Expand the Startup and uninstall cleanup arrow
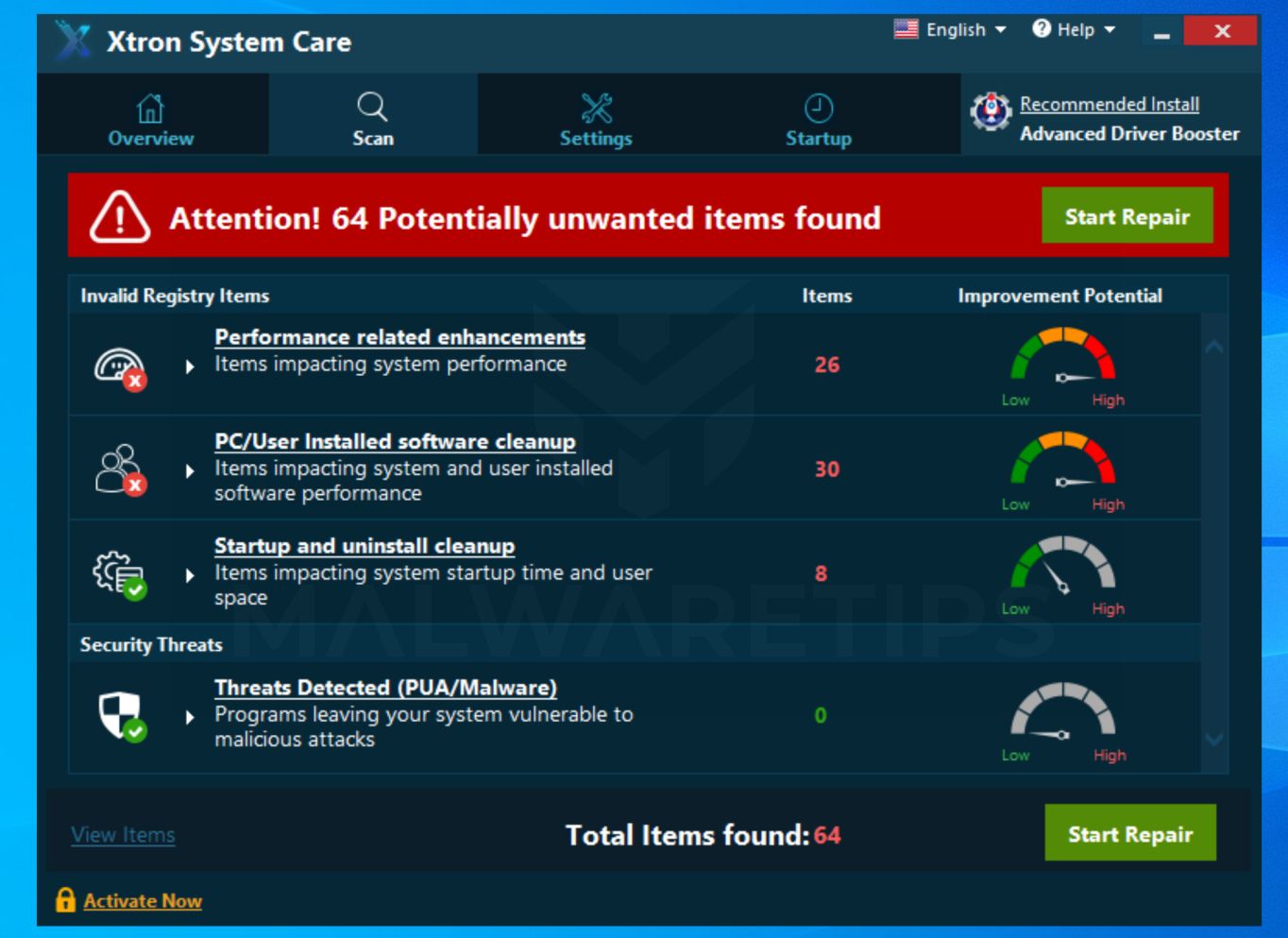Viewport: 1288px width, 938px height. [x=190, y=575]
